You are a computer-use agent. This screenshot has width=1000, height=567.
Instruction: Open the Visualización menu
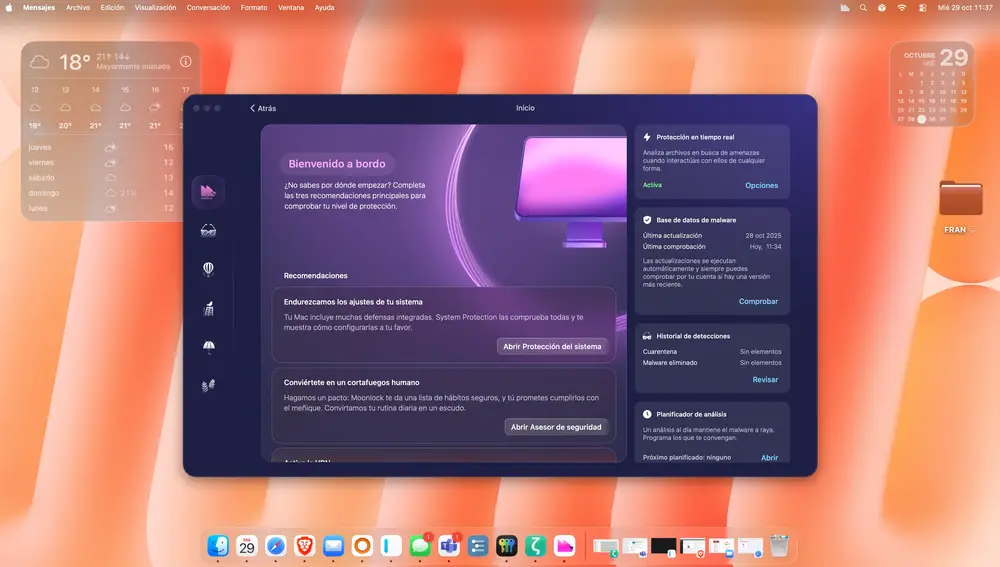[155, 8]
